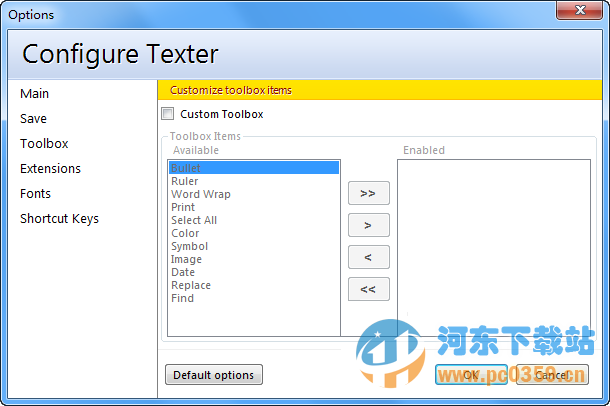Click the remove one (<) button

pos(368,257)
